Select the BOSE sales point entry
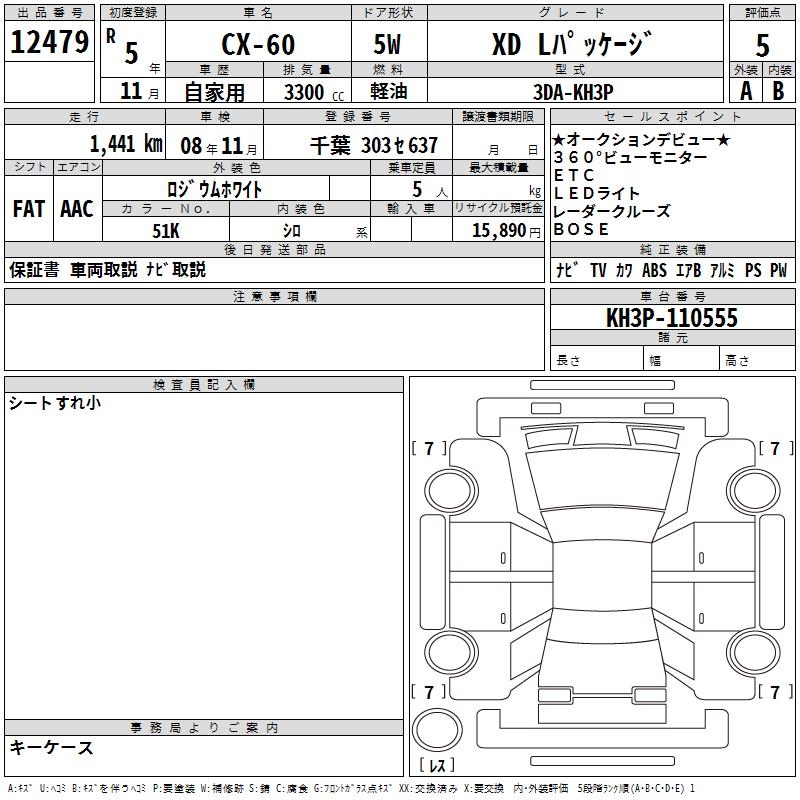Image resolution: width=800 pixels, height=800 pixels. (581, 229)
